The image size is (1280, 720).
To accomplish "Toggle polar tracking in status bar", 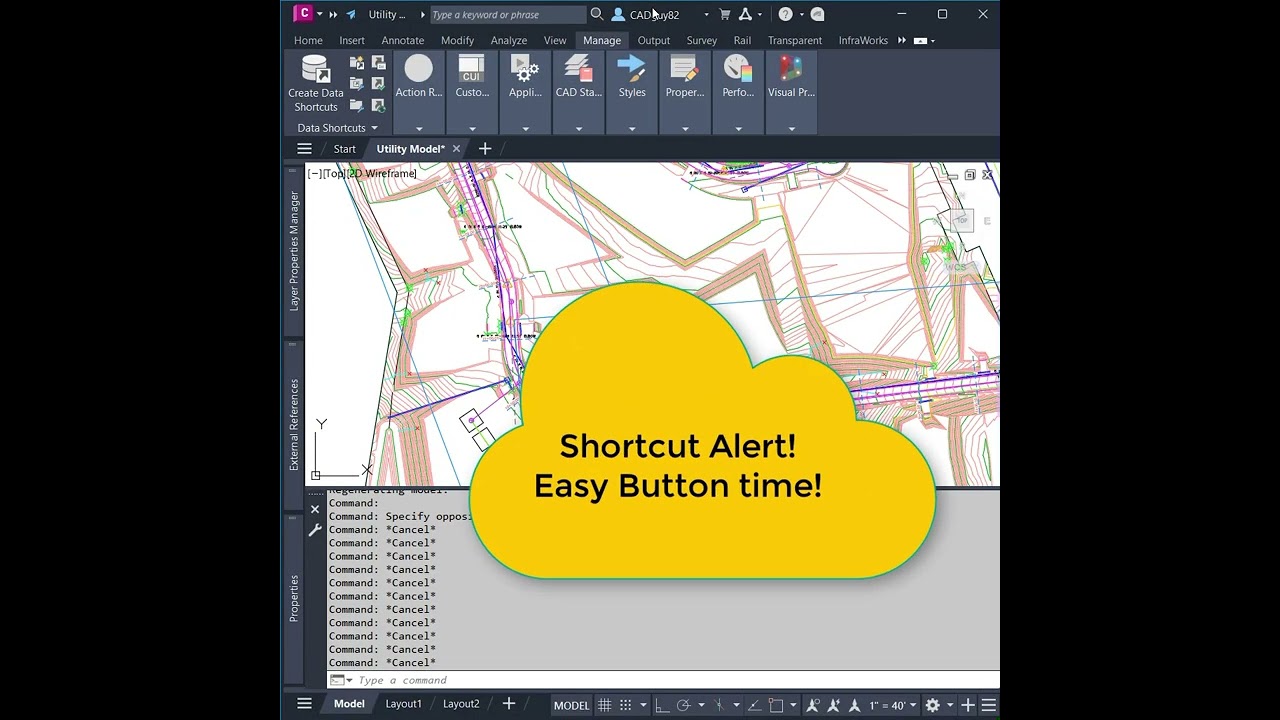I will pos(683,705).
